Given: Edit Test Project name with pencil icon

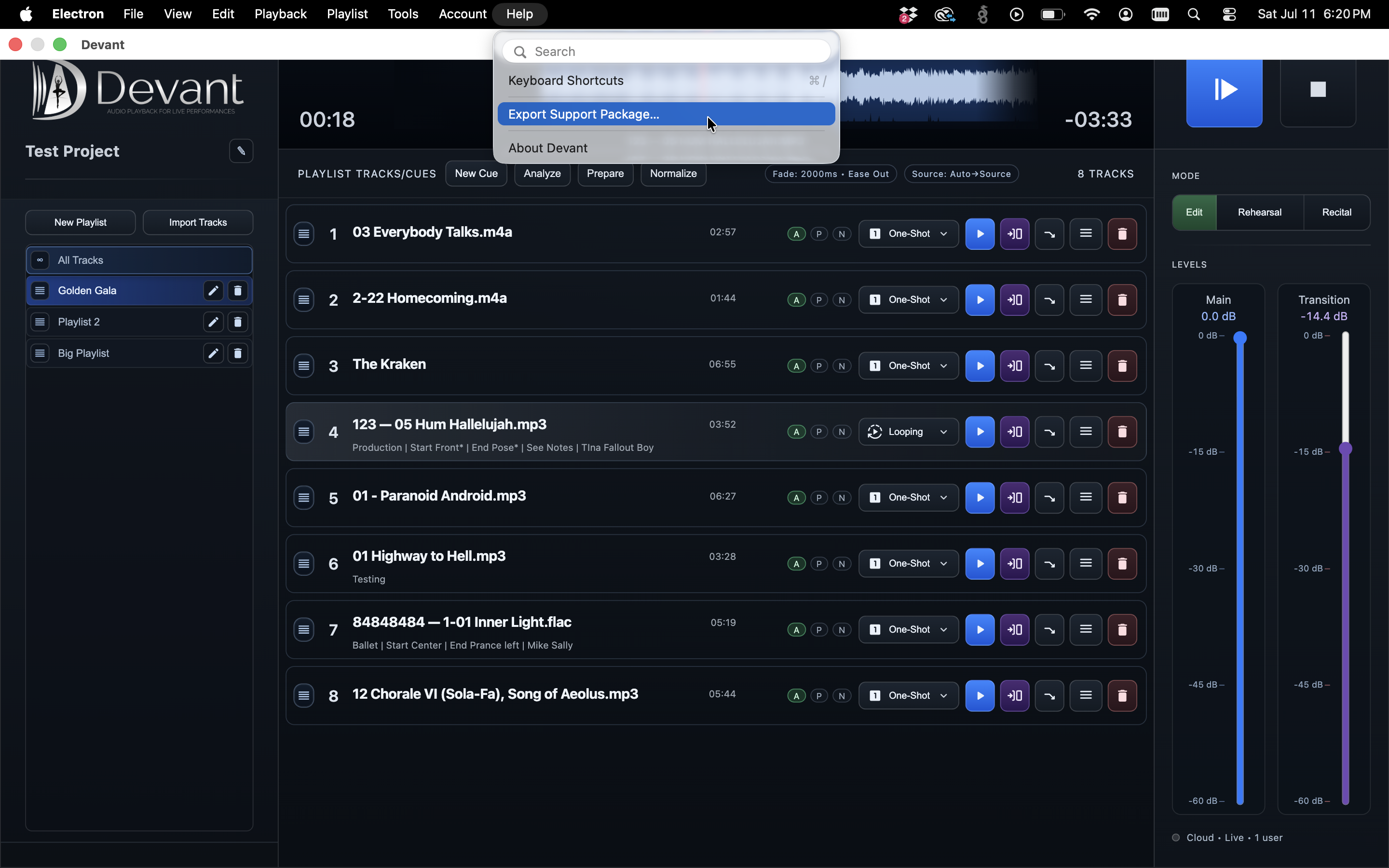Looking at the screenshot, I should (x=241, y=151).
